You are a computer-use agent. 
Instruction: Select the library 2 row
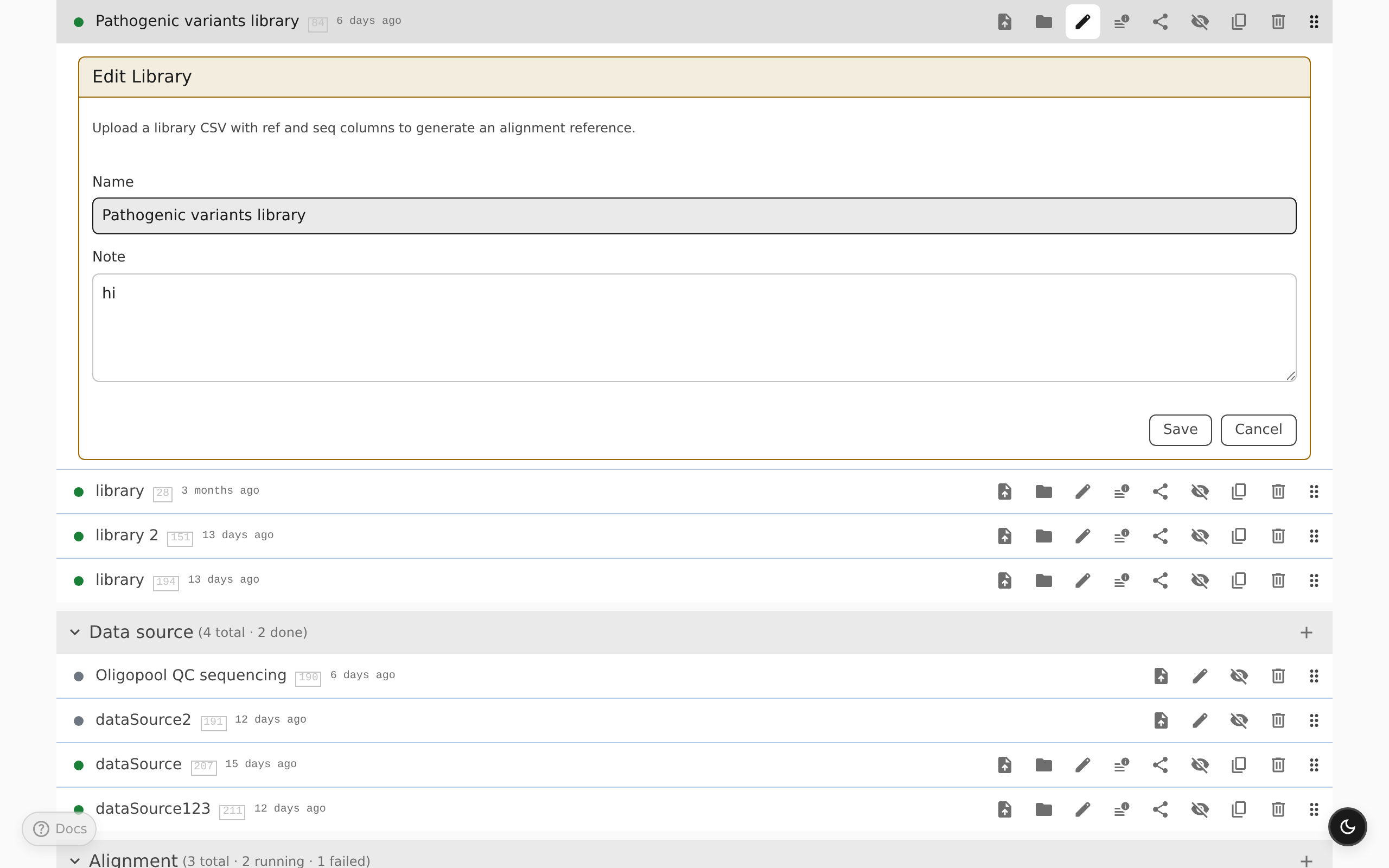click(x=694, y=536)
